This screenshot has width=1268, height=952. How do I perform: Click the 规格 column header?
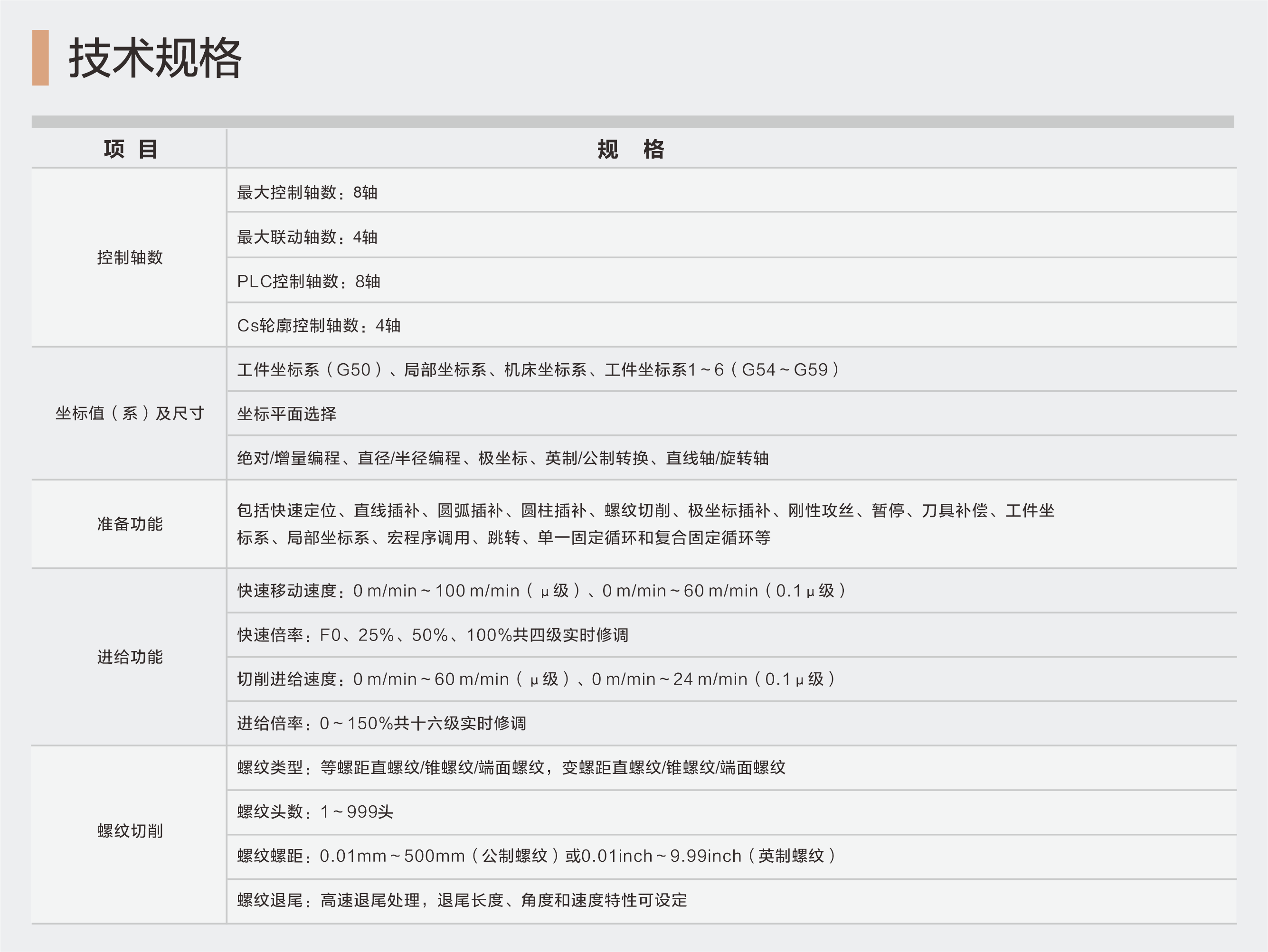tap(631, 149)
